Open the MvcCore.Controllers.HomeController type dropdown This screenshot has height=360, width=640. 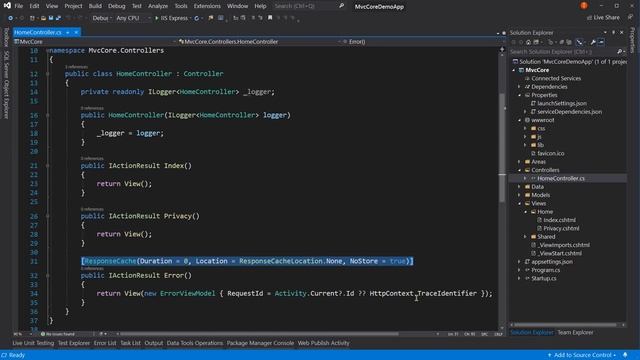[x=260, y=42]
